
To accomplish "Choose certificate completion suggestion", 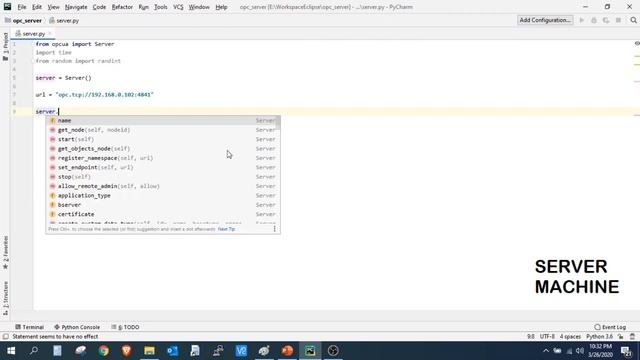I will [x=162, y=214].
